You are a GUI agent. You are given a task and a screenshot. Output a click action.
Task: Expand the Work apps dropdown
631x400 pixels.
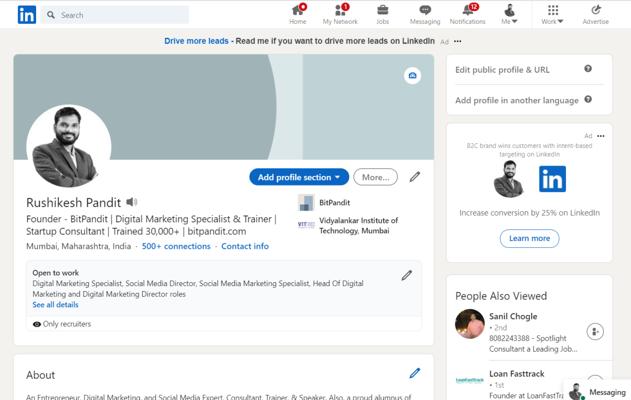(551, 14)
